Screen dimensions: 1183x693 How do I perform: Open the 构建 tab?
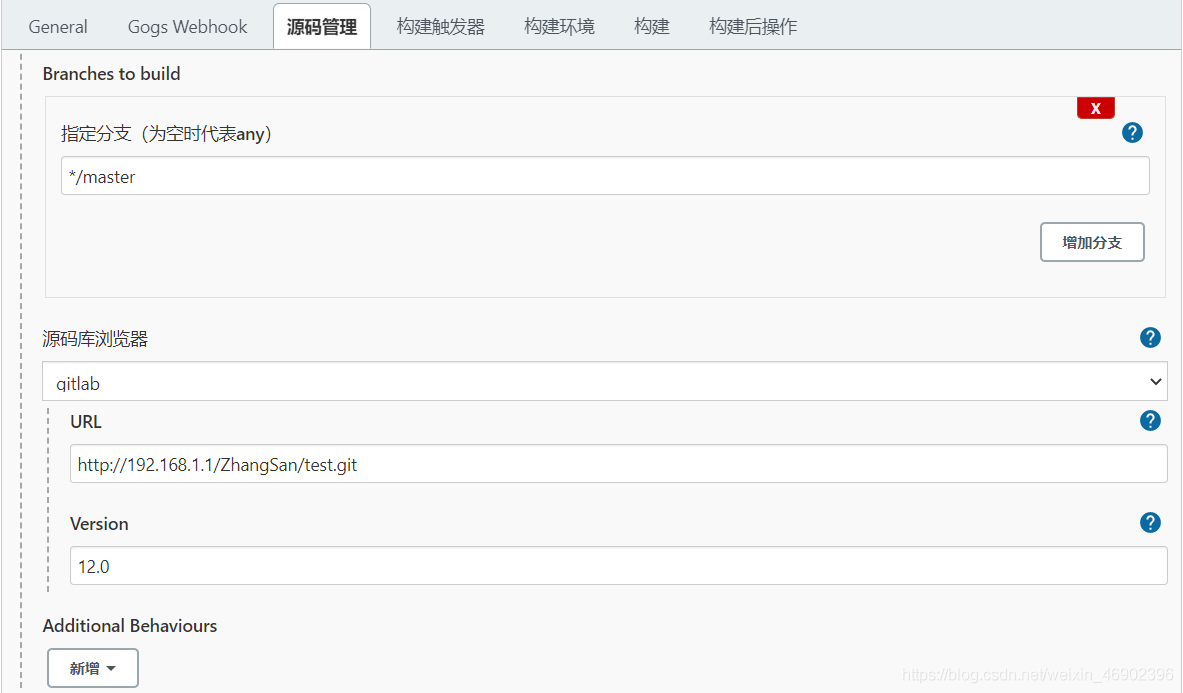(x=651, y=27)
